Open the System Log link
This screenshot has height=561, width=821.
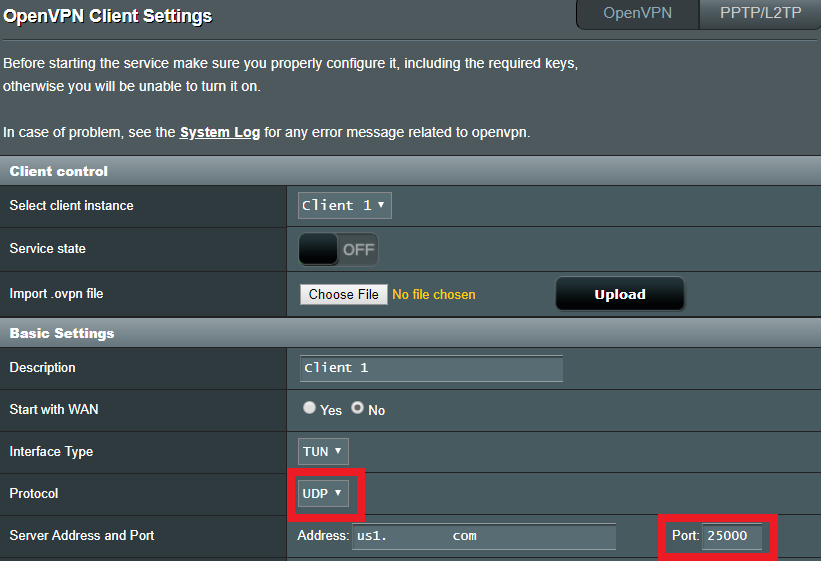pyautogui.click(x=220, y=133)
